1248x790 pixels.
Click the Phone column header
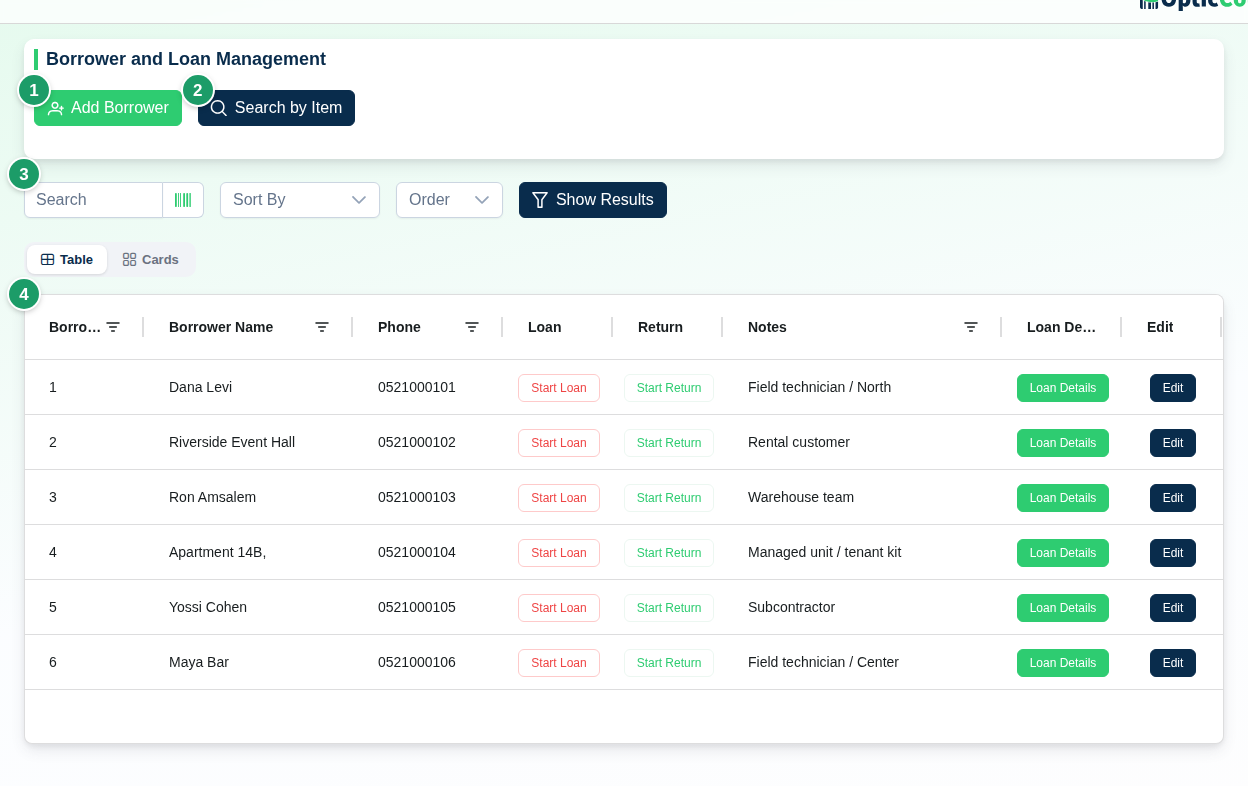point(399,327)
